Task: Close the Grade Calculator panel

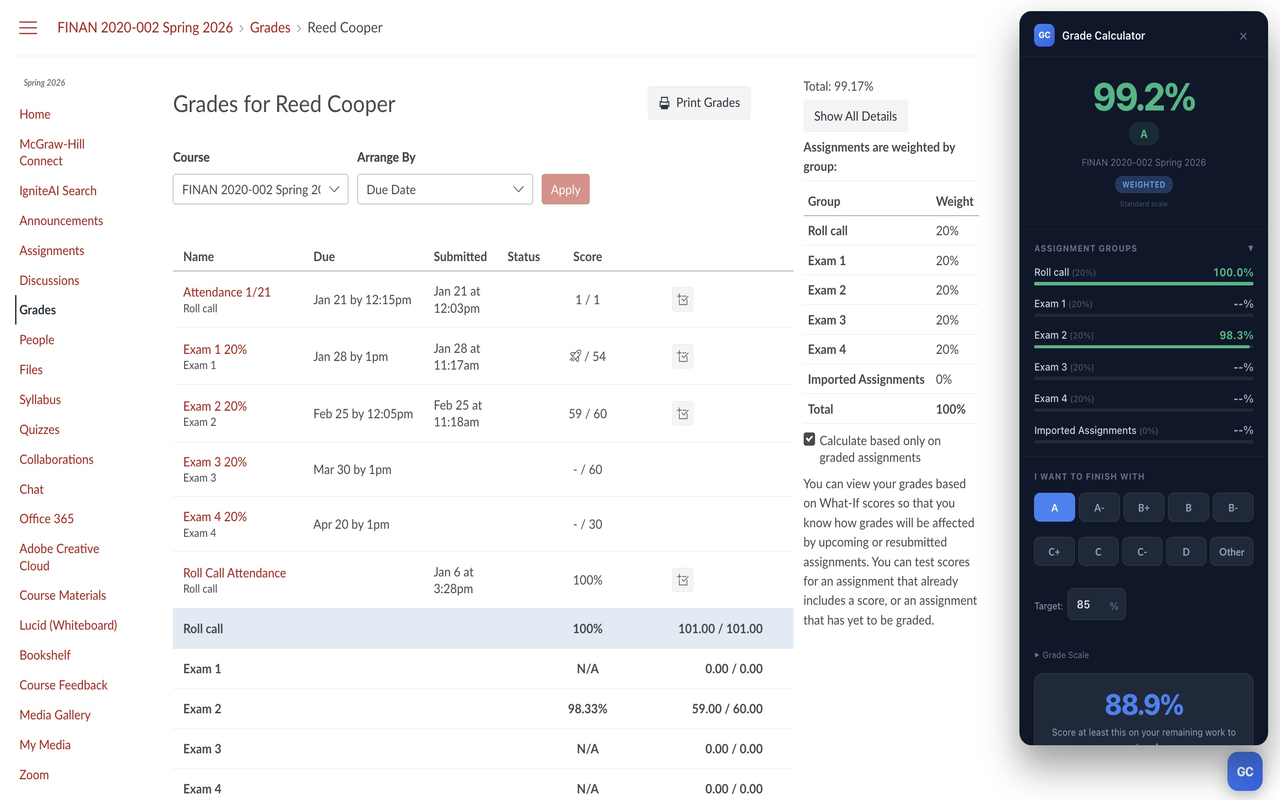Action: coord(1243,36)
